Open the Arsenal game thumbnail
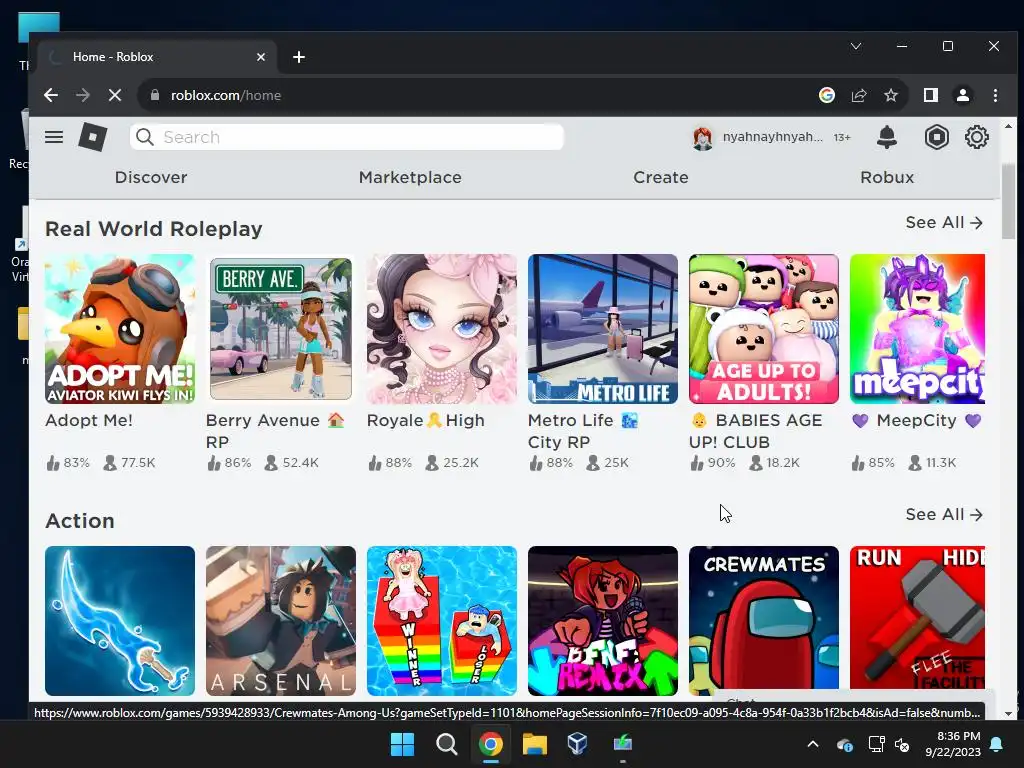 point(281,621)
